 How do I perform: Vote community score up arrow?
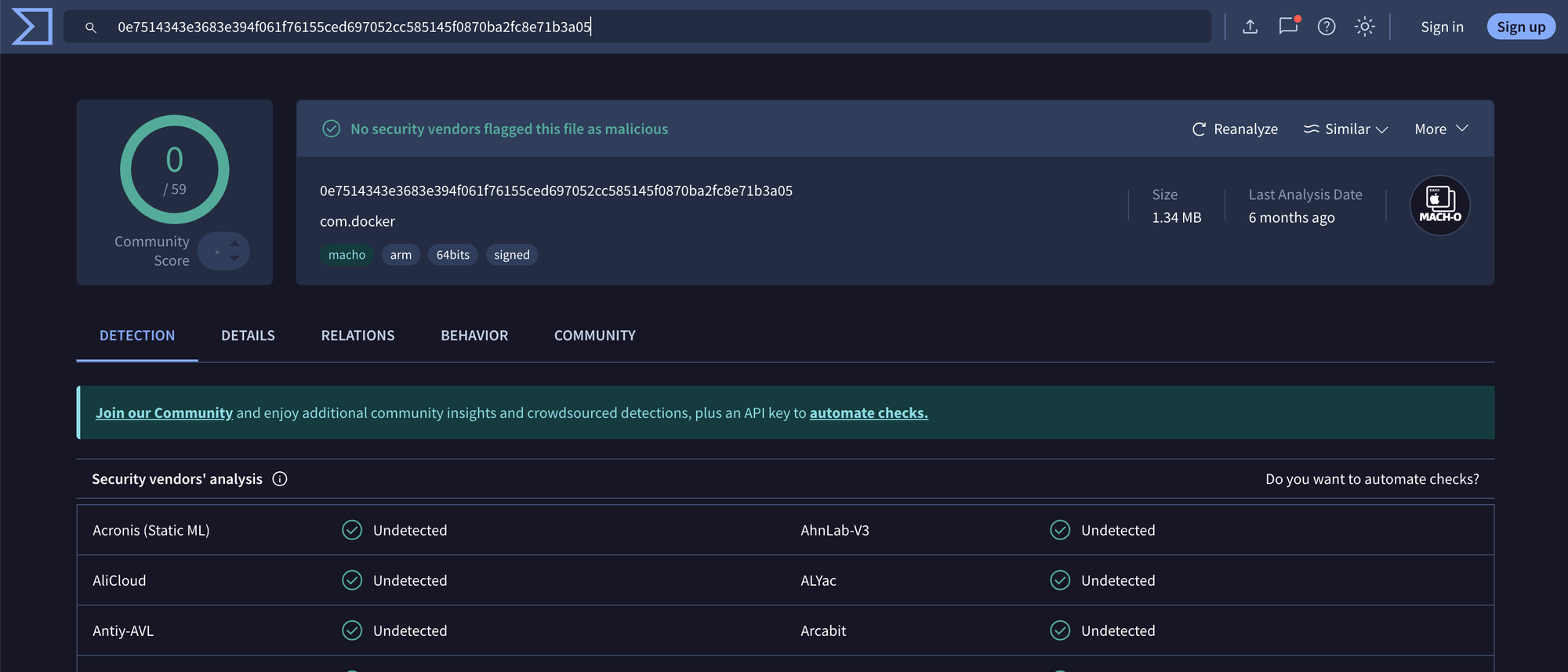coord(234,243)
